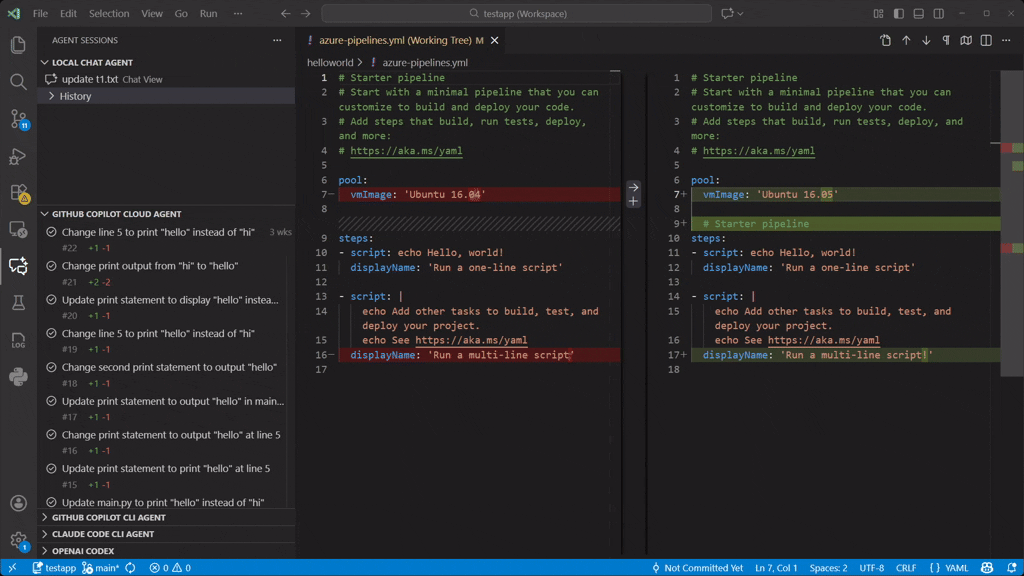The image size is (1024, 576).
Task: Expand the Claude Code CLI Agent section
Action: pyautogui.click(x=44, y=534)
